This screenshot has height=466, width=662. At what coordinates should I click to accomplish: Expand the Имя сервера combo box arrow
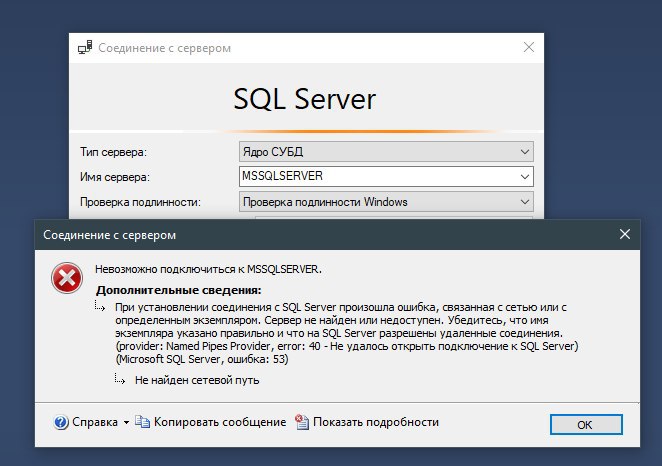click(525, 176)
